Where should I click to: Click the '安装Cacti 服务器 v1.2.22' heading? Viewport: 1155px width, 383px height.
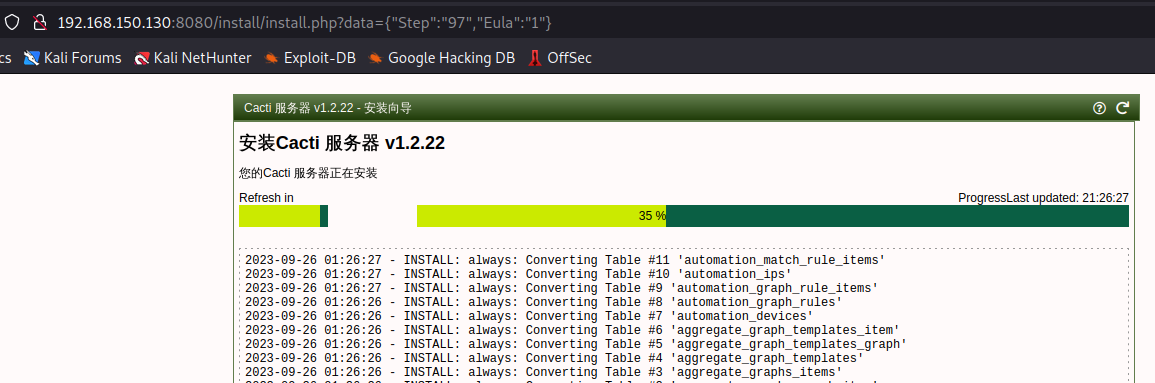click(x=343, y=143)
